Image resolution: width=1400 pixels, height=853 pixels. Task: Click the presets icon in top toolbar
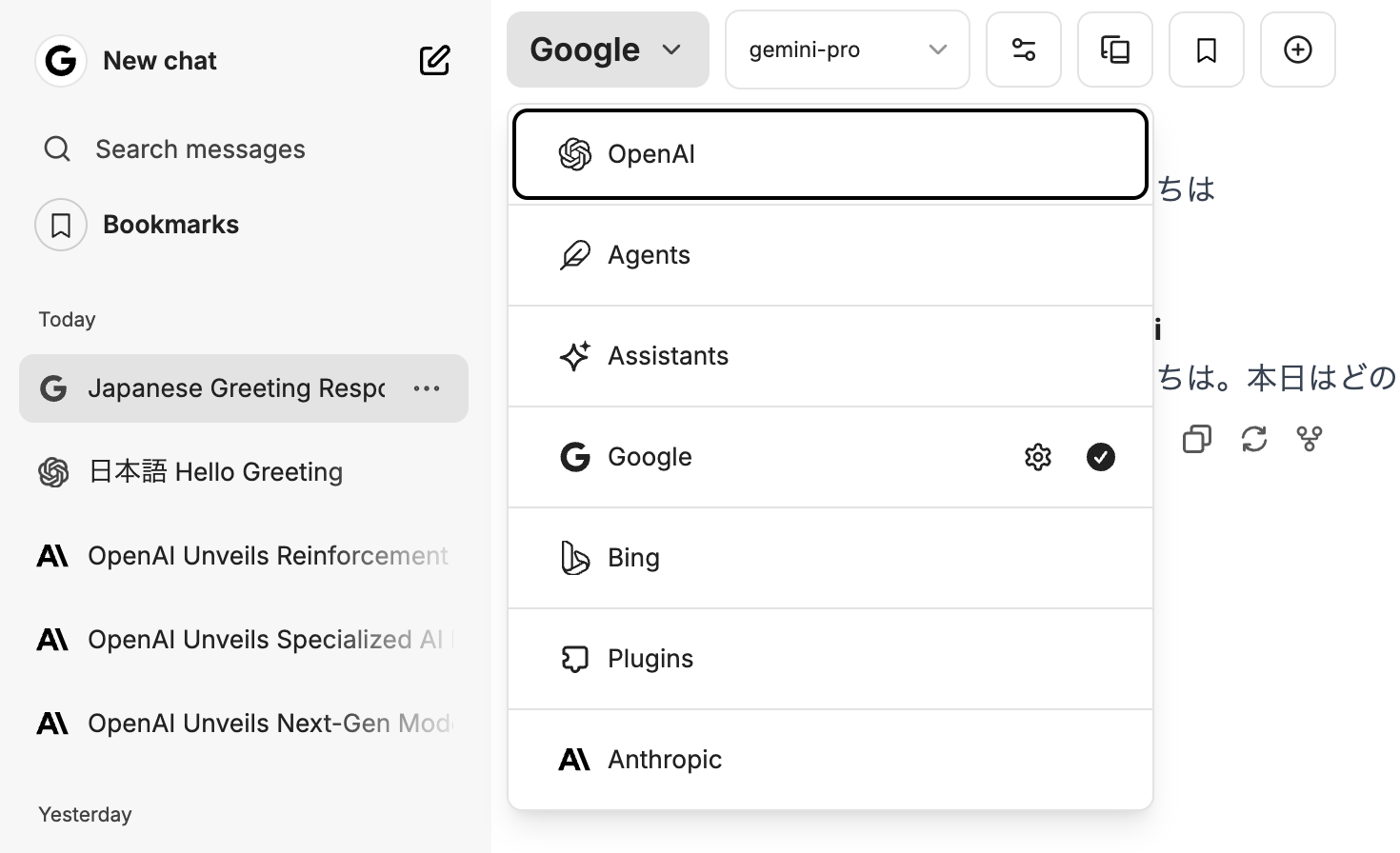click(x=1115, y=50)
